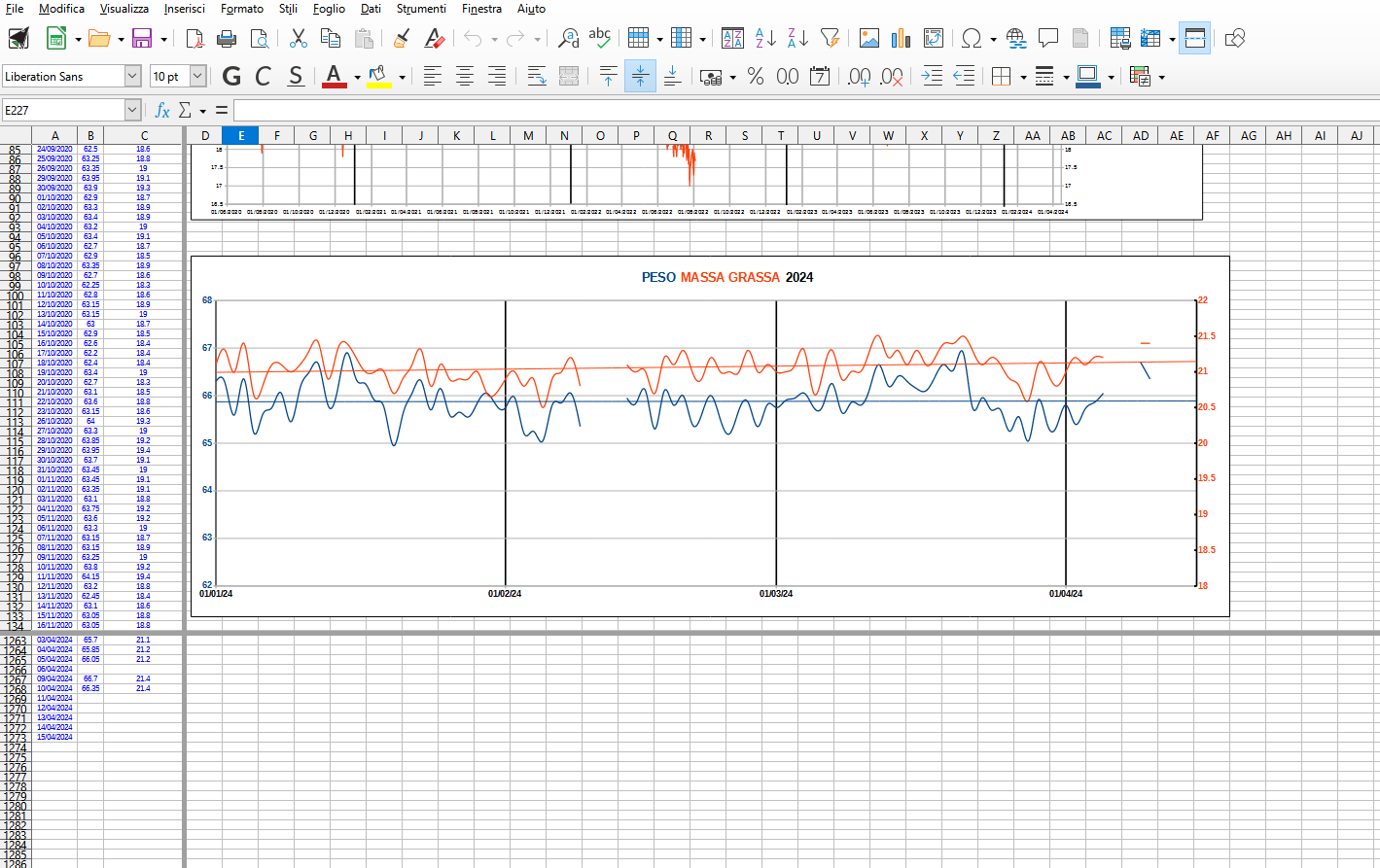Toggle center vertically alignment button
Image resolution: width=1380 pixels, height=868 pixels.
click(640, 77)
